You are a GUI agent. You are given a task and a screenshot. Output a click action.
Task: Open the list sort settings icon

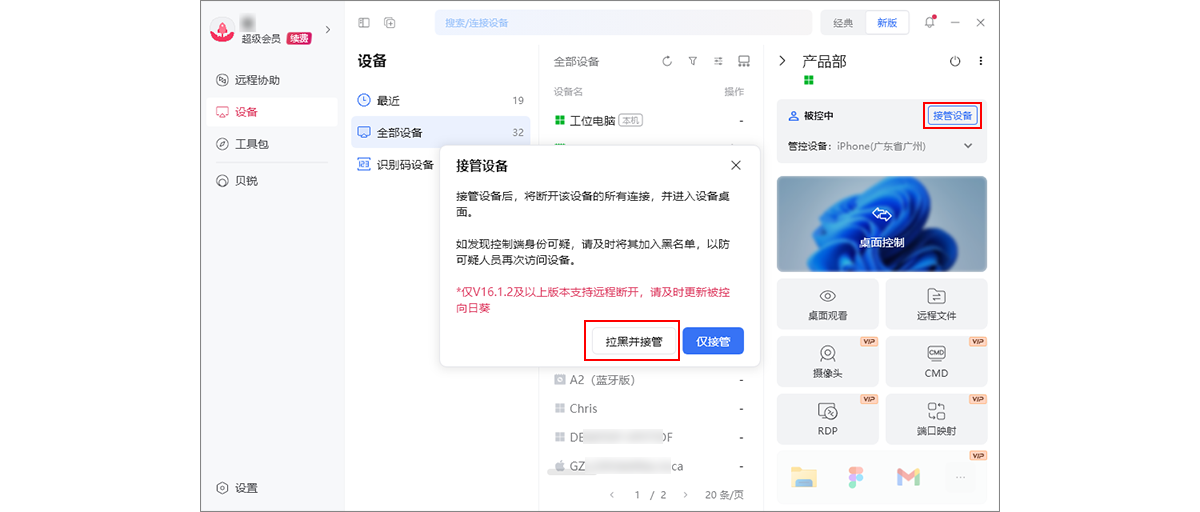coord(718,61)
